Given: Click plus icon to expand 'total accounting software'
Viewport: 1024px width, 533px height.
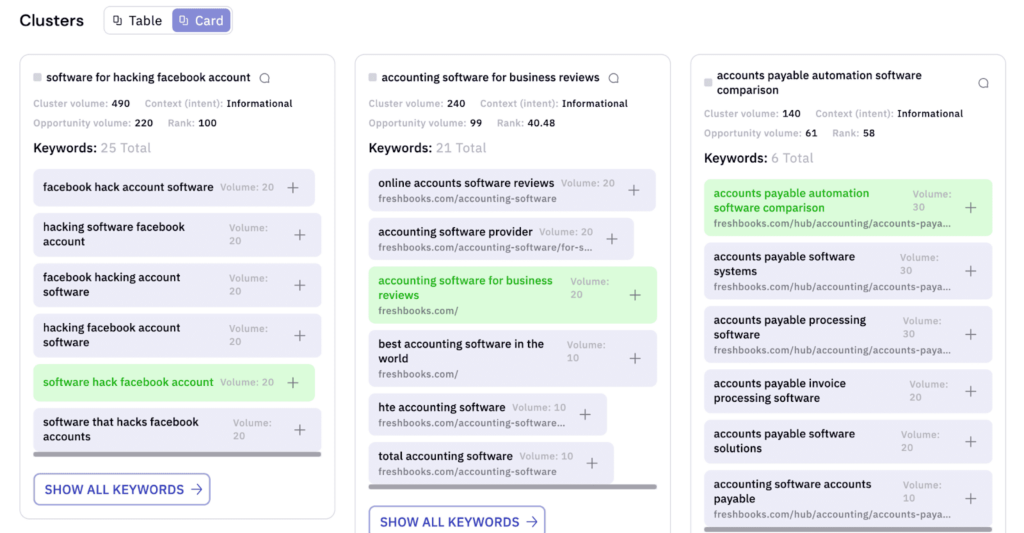Looking at the screenshot, I should tap(592, 463).
